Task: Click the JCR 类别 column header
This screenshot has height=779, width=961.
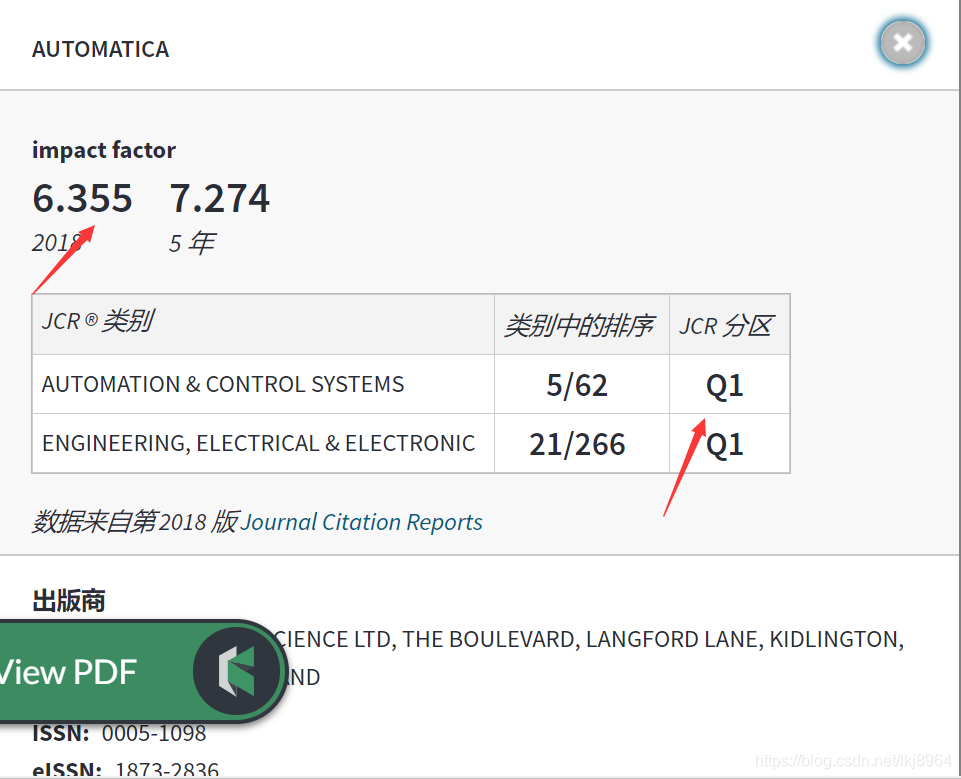Action: pyautogui.click(x=264, y=324)
